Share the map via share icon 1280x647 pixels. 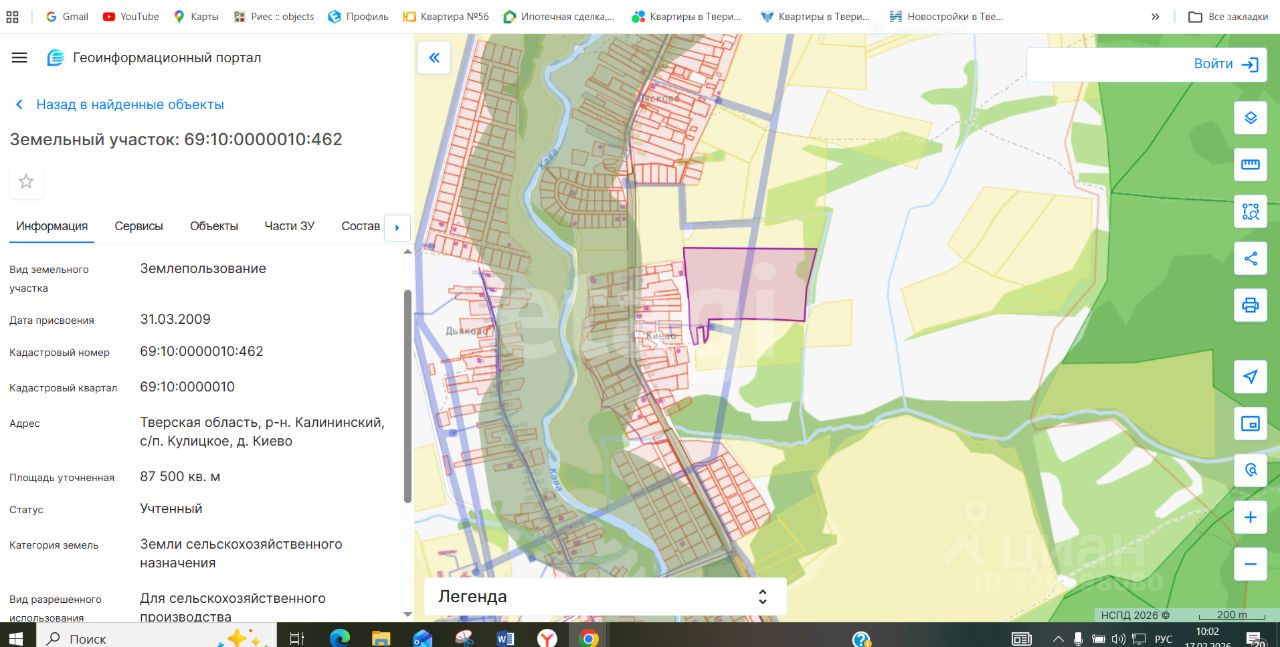pyautogui.click(x=1250, y=258)
